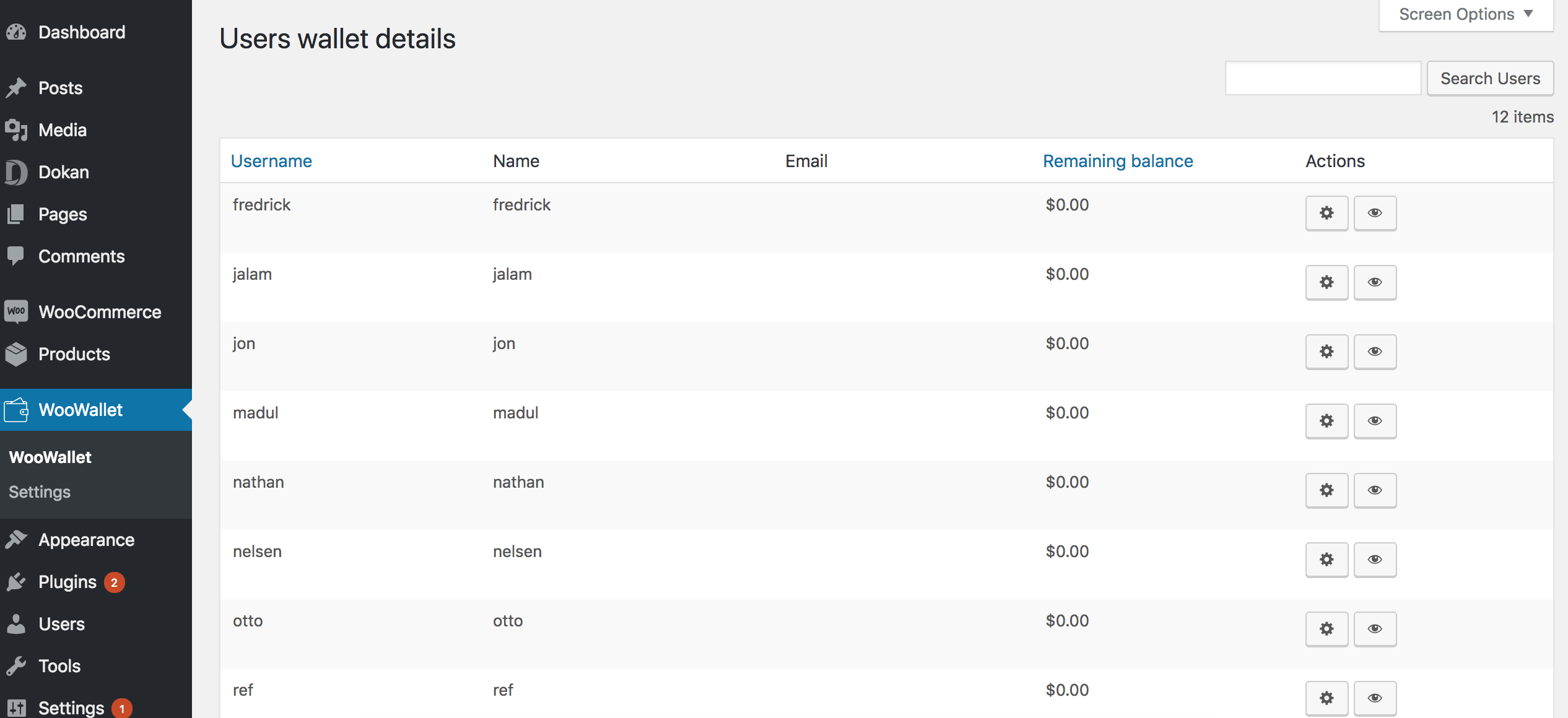Screen dimensions: 1568x718
Task: Click the nathan username cell
Action: [258, 482]
